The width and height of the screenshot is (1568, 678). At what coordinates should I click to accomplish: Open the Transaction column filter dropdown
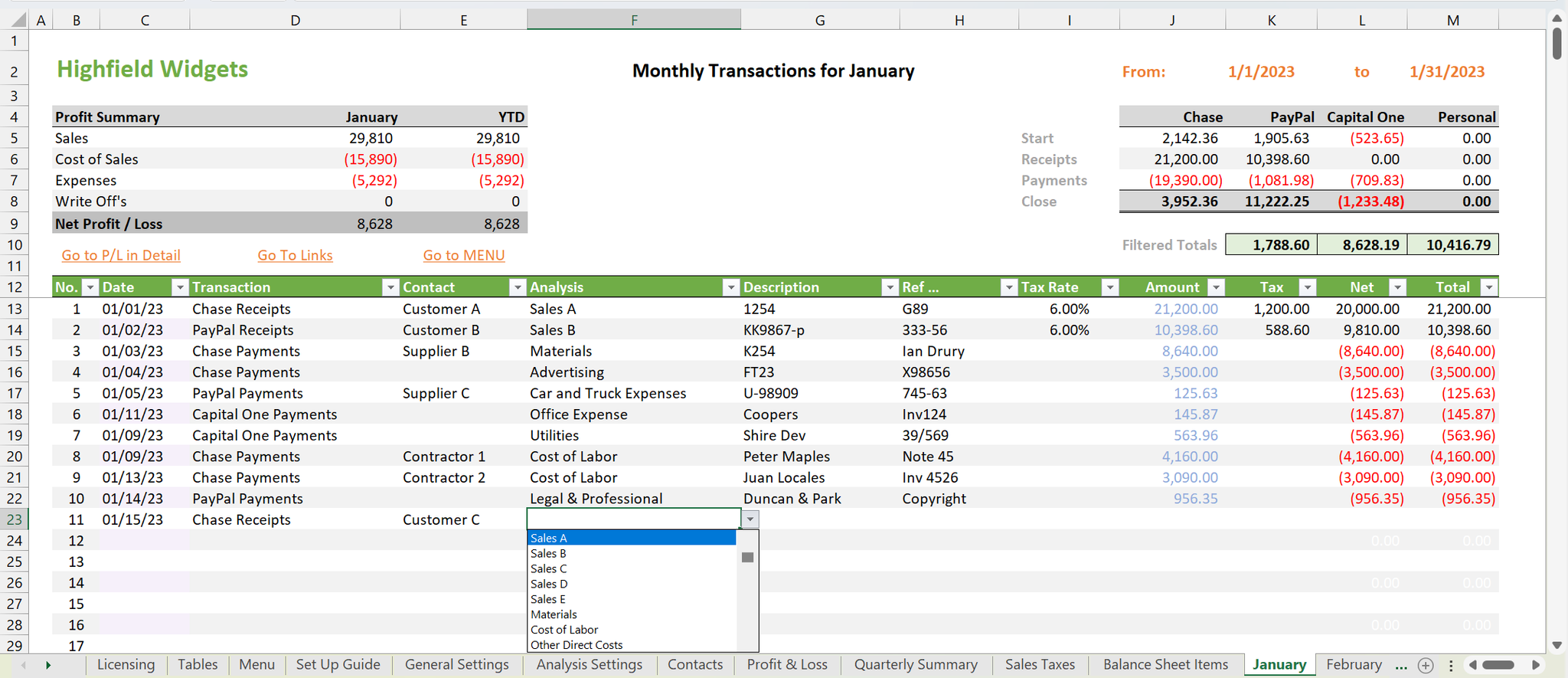coord(390,287)
